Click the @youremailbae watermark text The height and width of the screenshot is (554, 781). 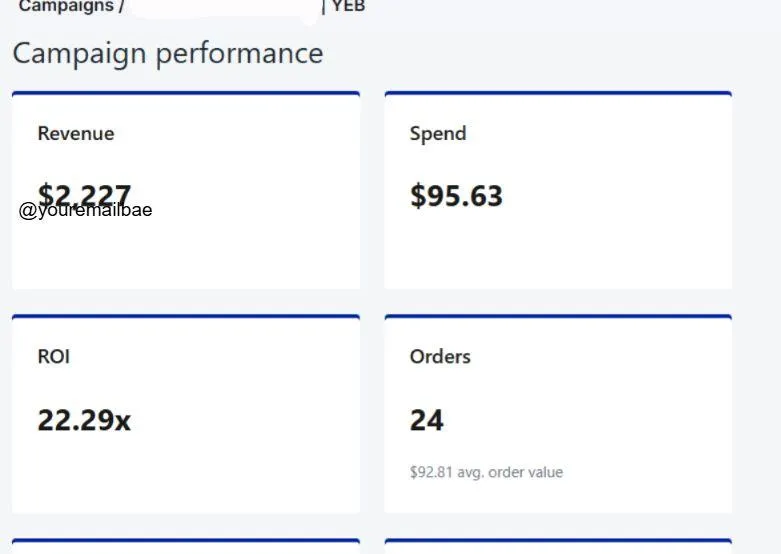(x=86, y=210)
